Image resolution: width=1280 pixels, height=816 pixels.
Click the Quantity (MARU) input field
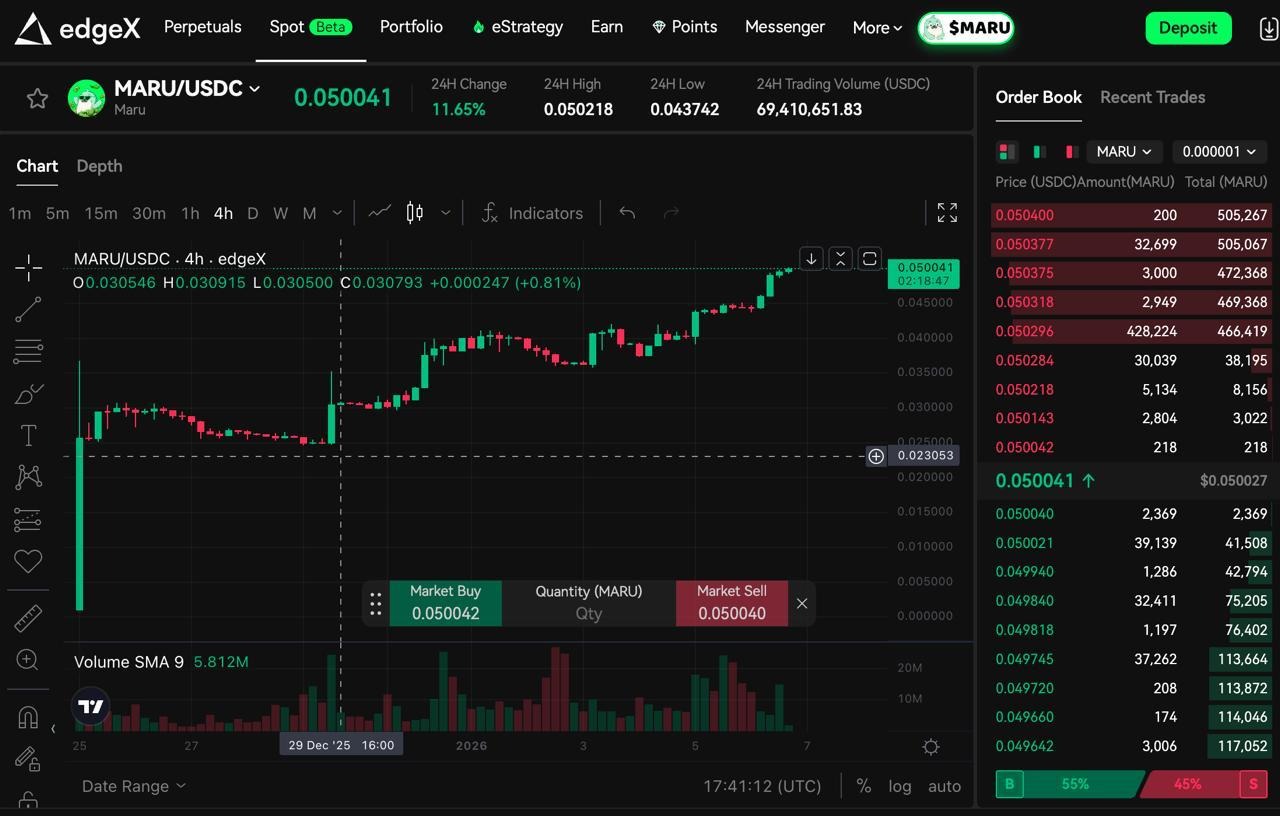point(589,603)
